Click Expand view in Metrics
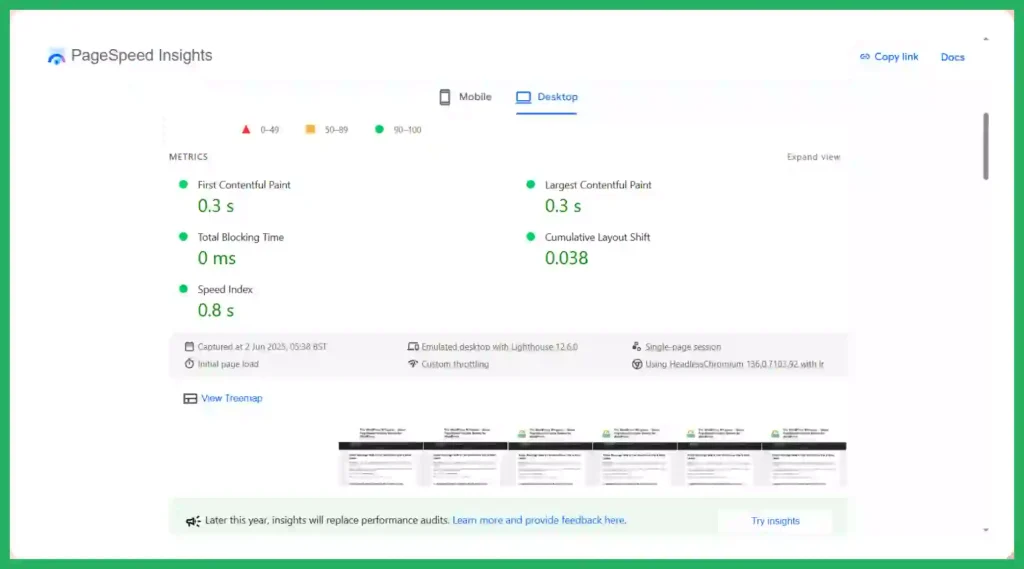 [813, 157]
